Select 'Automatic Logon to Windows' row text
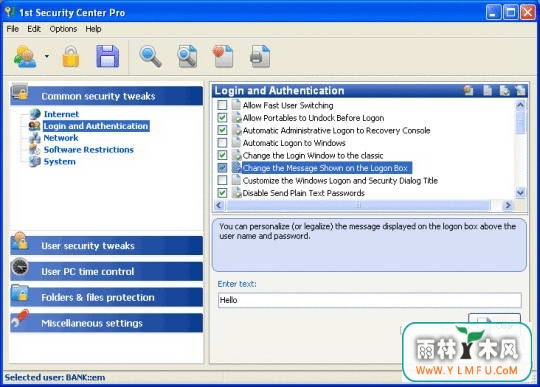540x387 pixels. [294, 143]
